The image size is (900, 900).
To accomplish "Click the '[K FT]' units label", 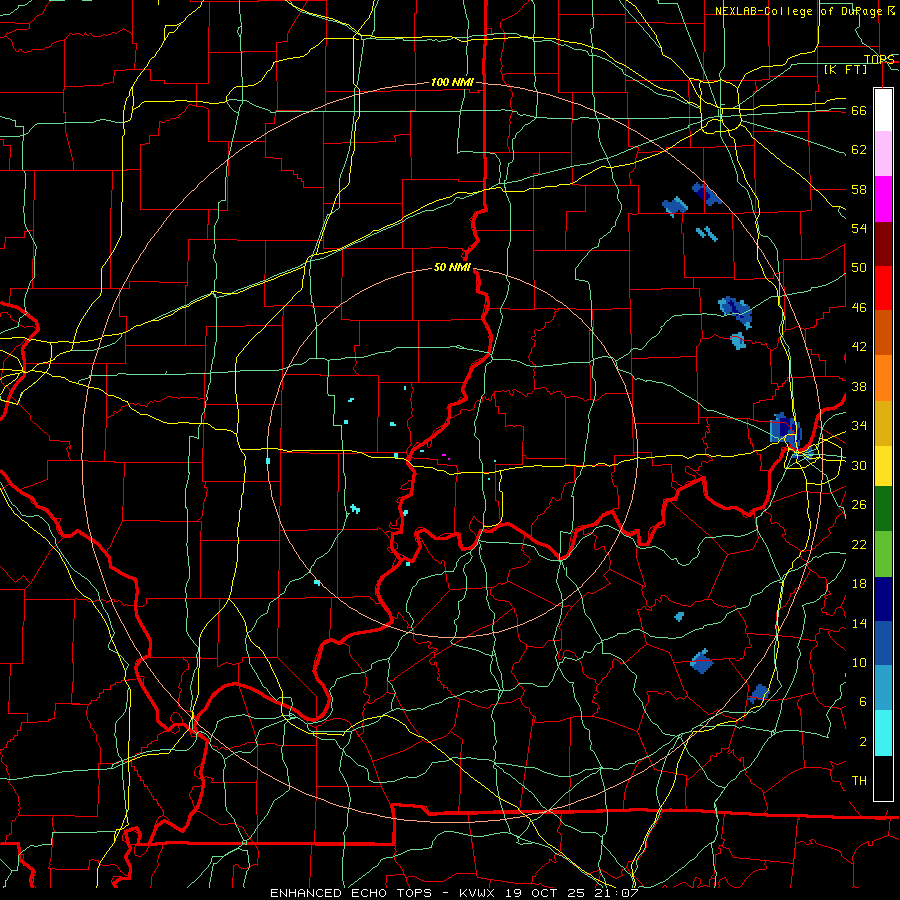I will tap(845, 69).
